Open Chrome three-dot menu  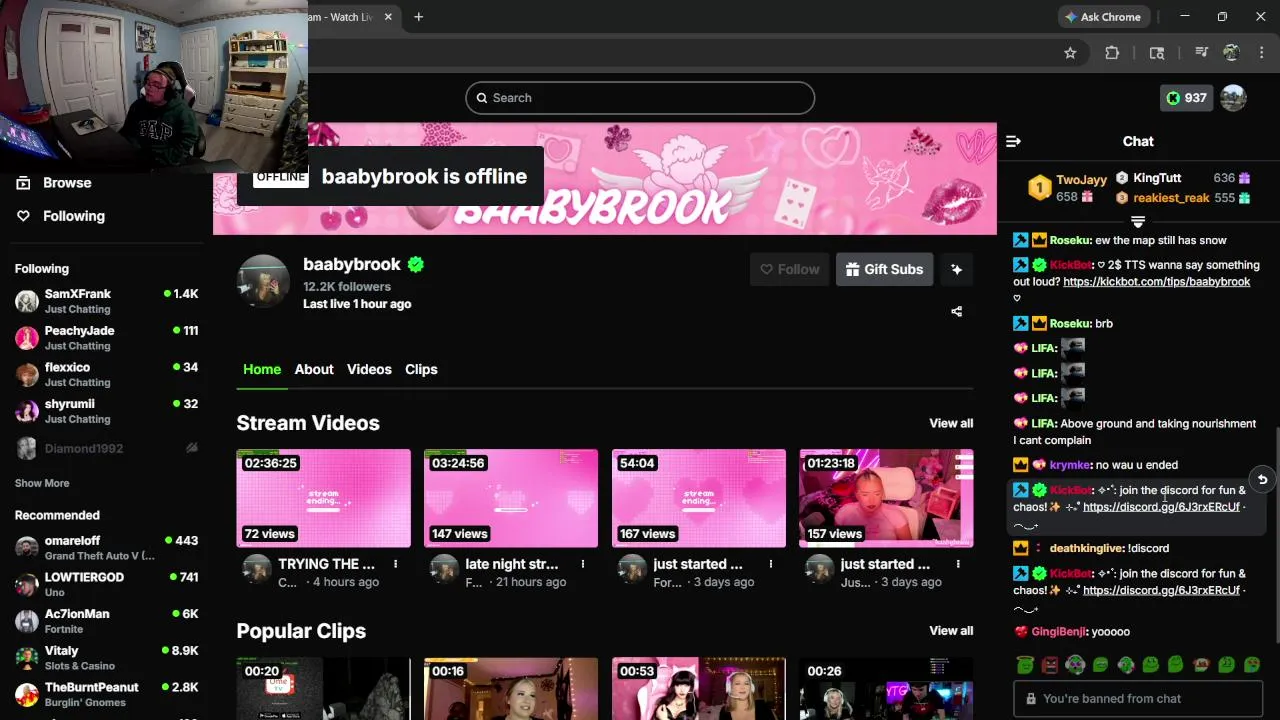pos(1260,53)
